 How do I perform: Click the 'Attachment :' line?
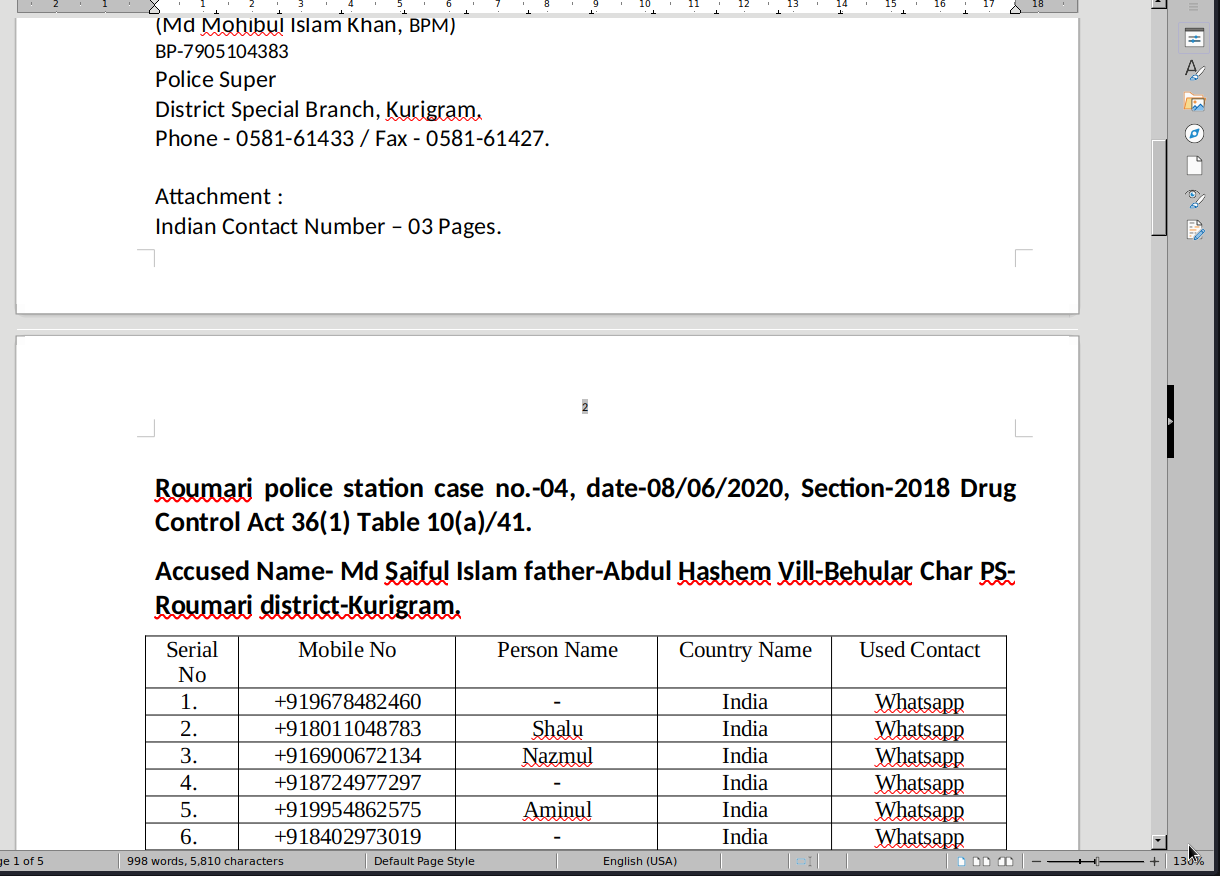(219, 196)
